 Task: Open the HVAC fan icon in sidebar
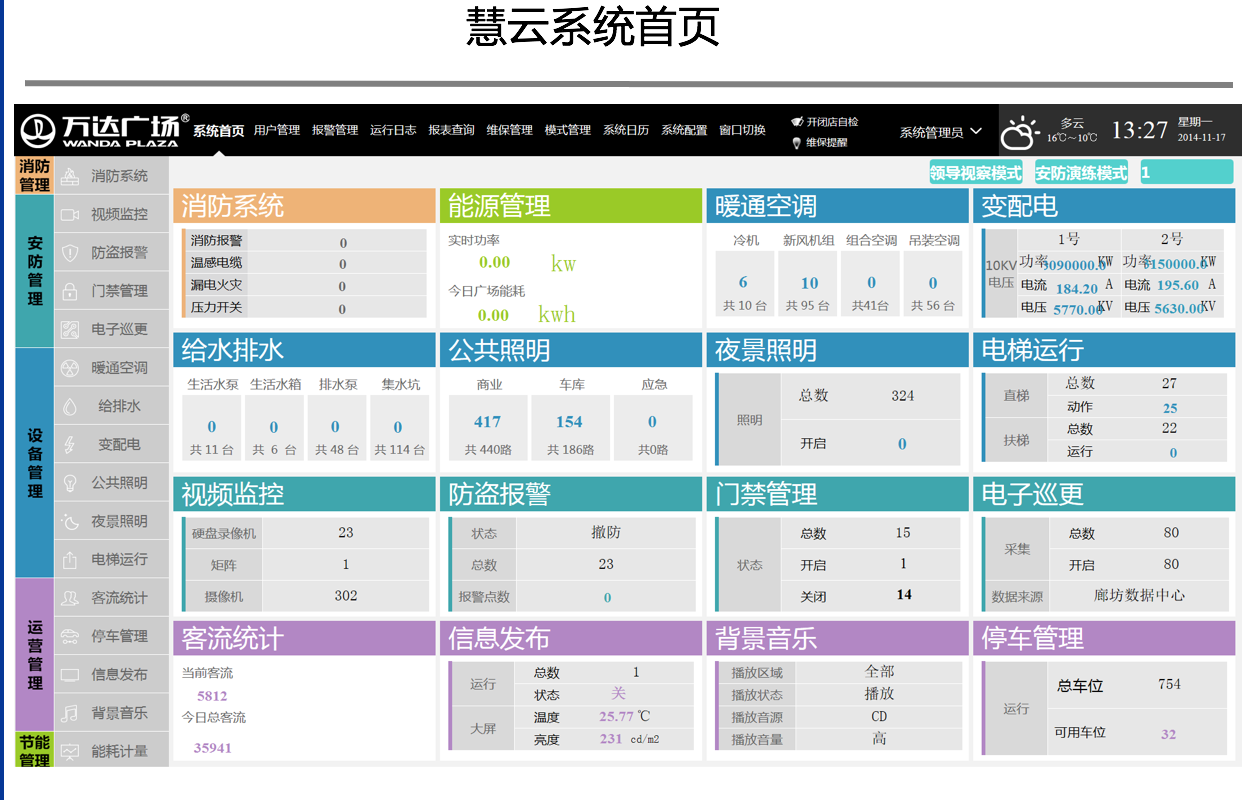coord(70,368)
